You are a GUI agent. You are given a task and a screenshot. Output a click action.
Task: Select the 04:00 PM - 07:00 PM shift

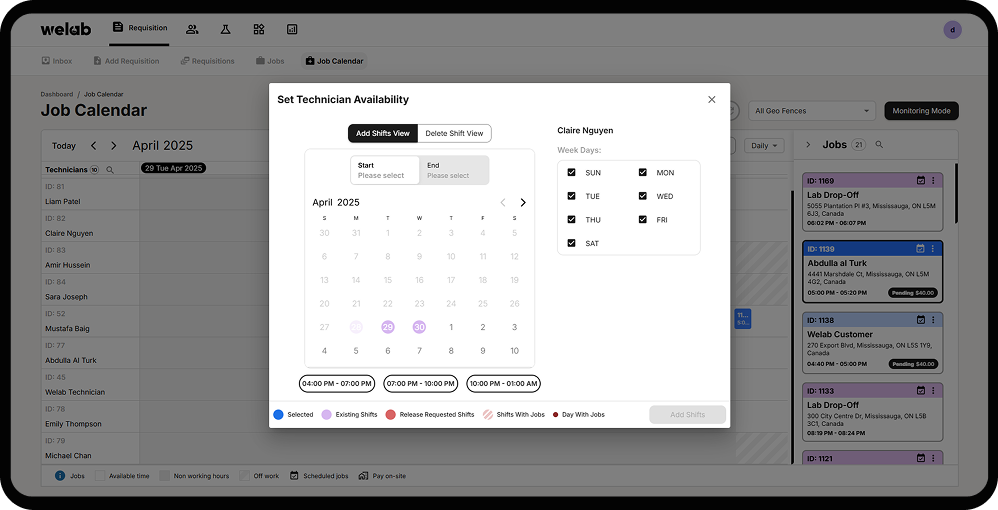click(336, 383)
